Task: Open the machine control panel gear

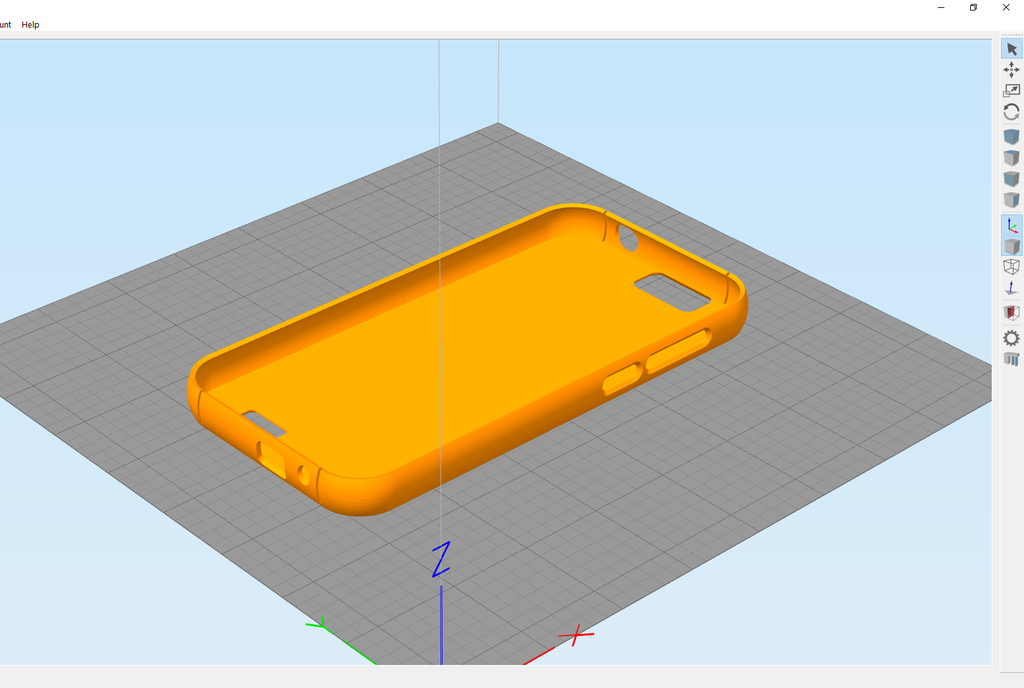Action: pos(1012,338)
